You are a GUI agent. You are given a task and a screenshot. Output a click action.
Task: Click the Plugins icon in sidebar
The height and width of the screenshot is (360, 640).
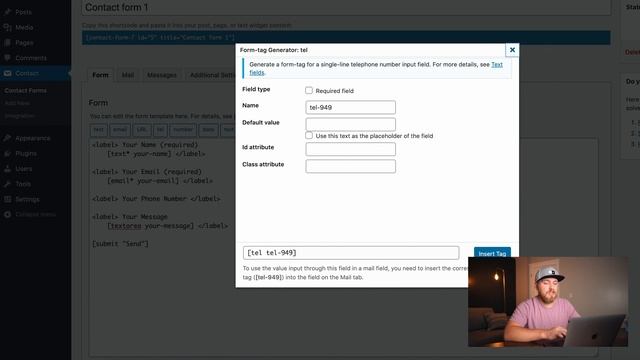click(7, 153)
